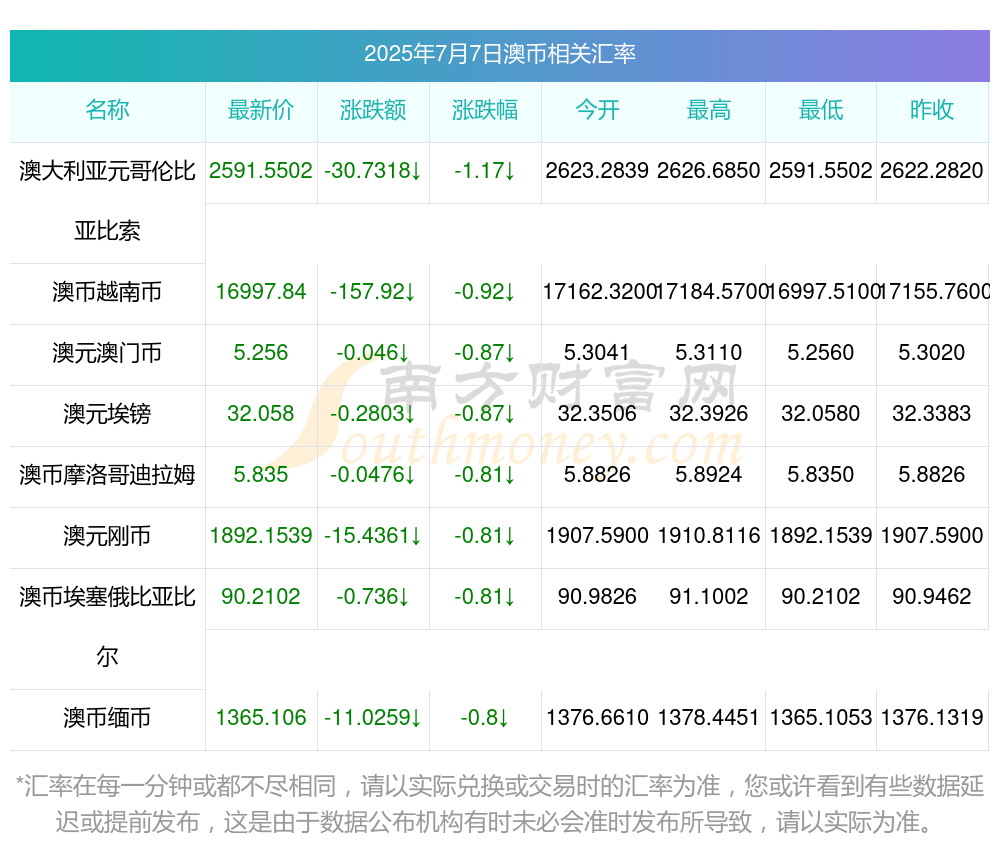Select the 澳大利亚元哥伦比 row name
This screenshot has width=1000, height=853.
[x=107, y=170]
